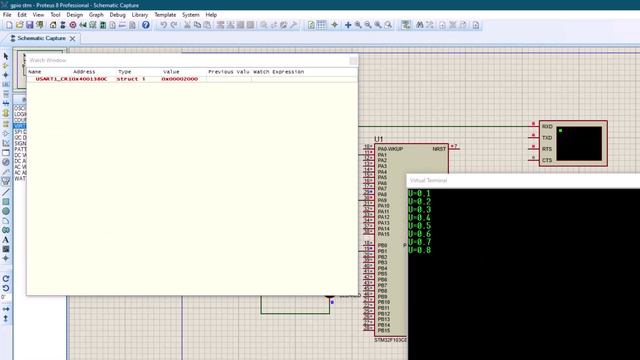
Task: Select the 2D Graphics Box tool
Action: point(6,202)
